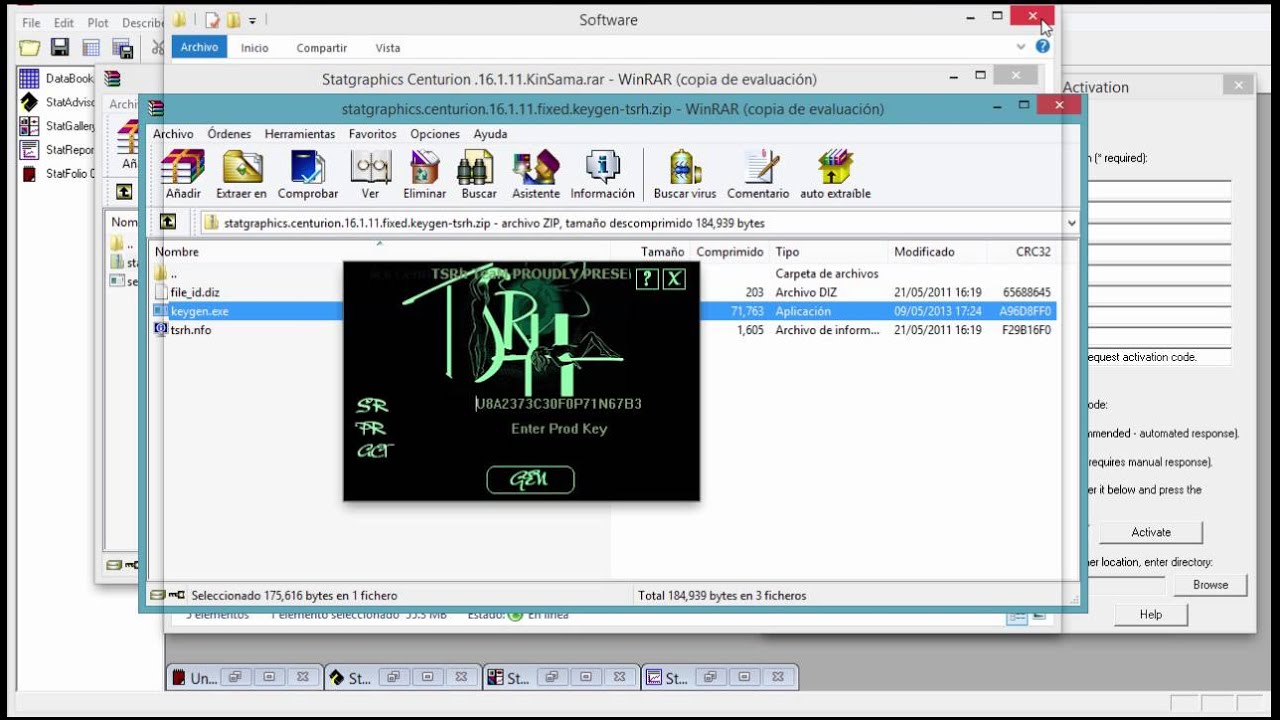
Task: Select the StatFolio icon in Statgraphics
Action: (30, 174)
